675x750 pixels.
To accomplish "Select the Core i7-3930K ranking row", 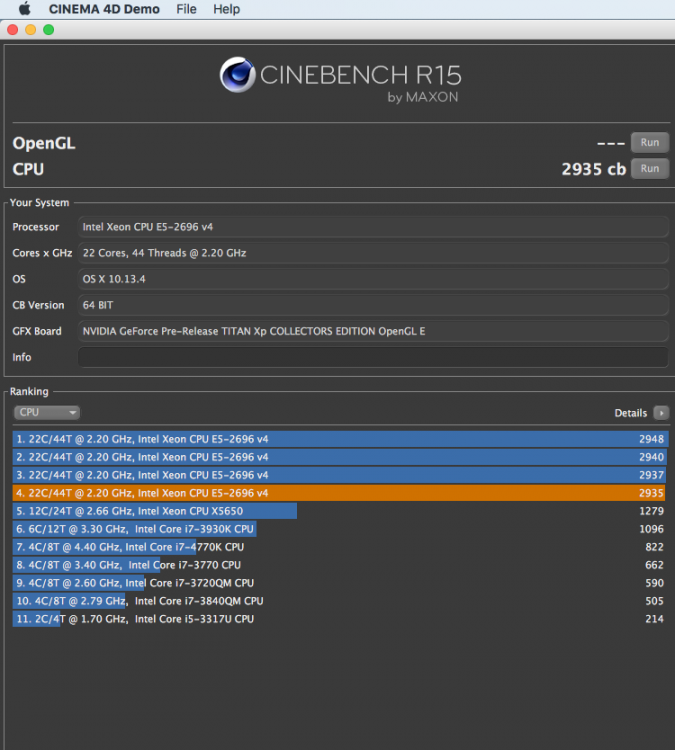I will click(340, 529).
